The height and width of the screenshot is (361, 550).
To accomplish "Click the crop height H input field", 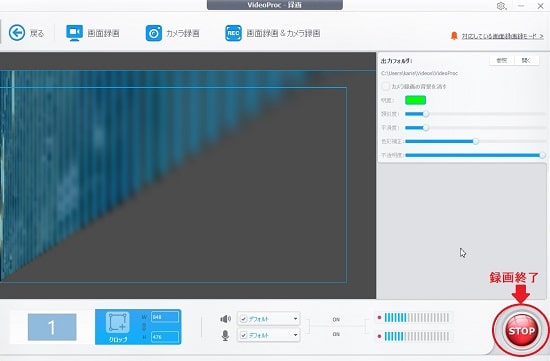I will point(165,337).
